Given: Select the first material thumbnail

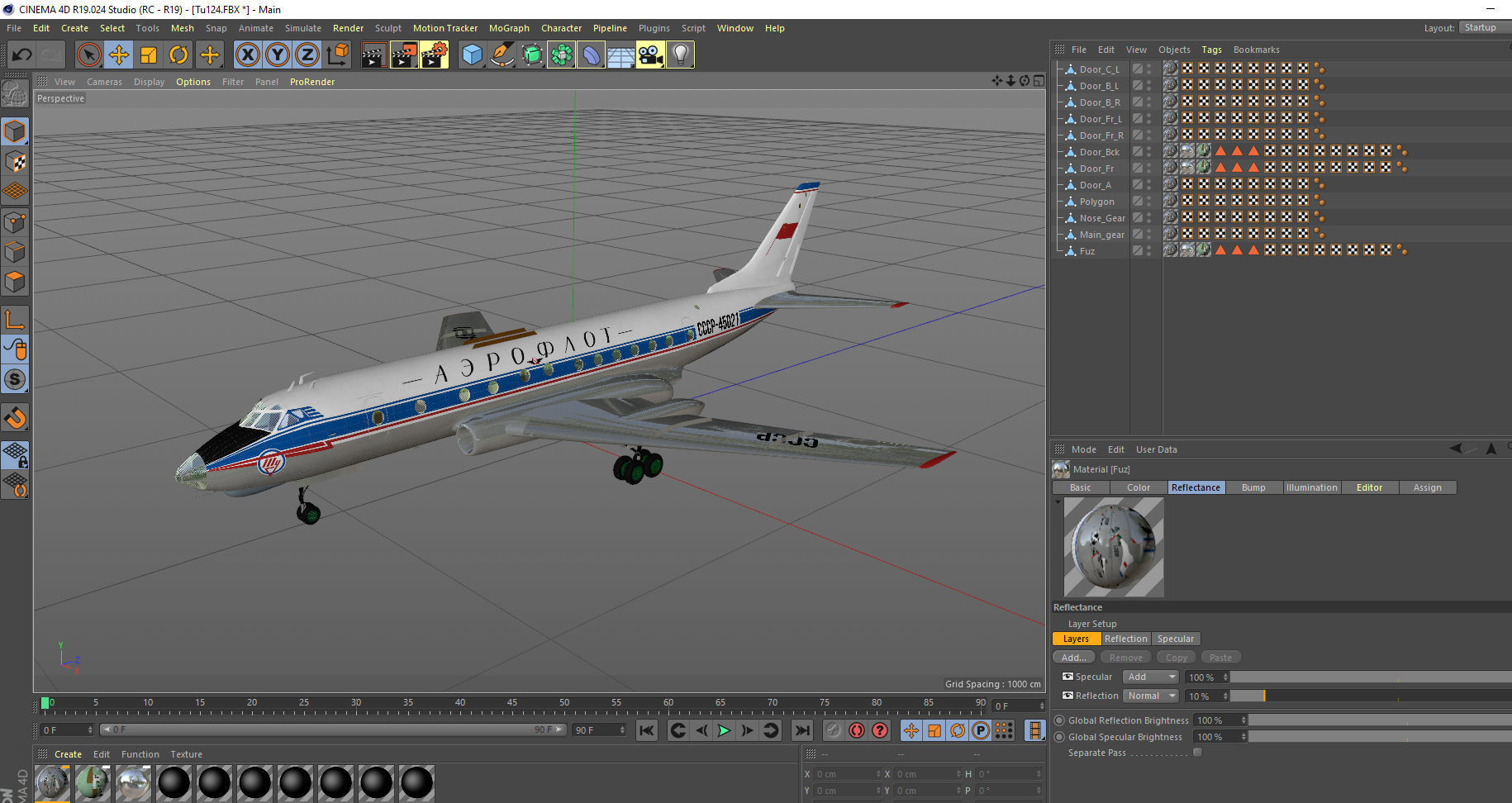Looking at the screenshot, I should (x=53, y=782).
